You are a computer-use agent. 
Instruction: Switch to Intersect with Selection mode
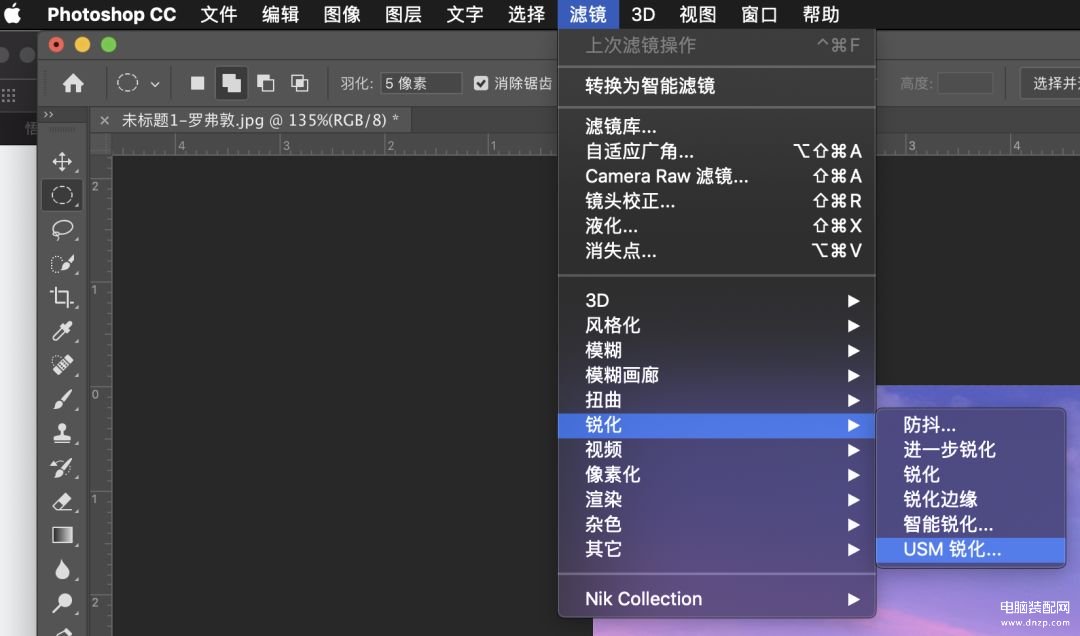300,83
